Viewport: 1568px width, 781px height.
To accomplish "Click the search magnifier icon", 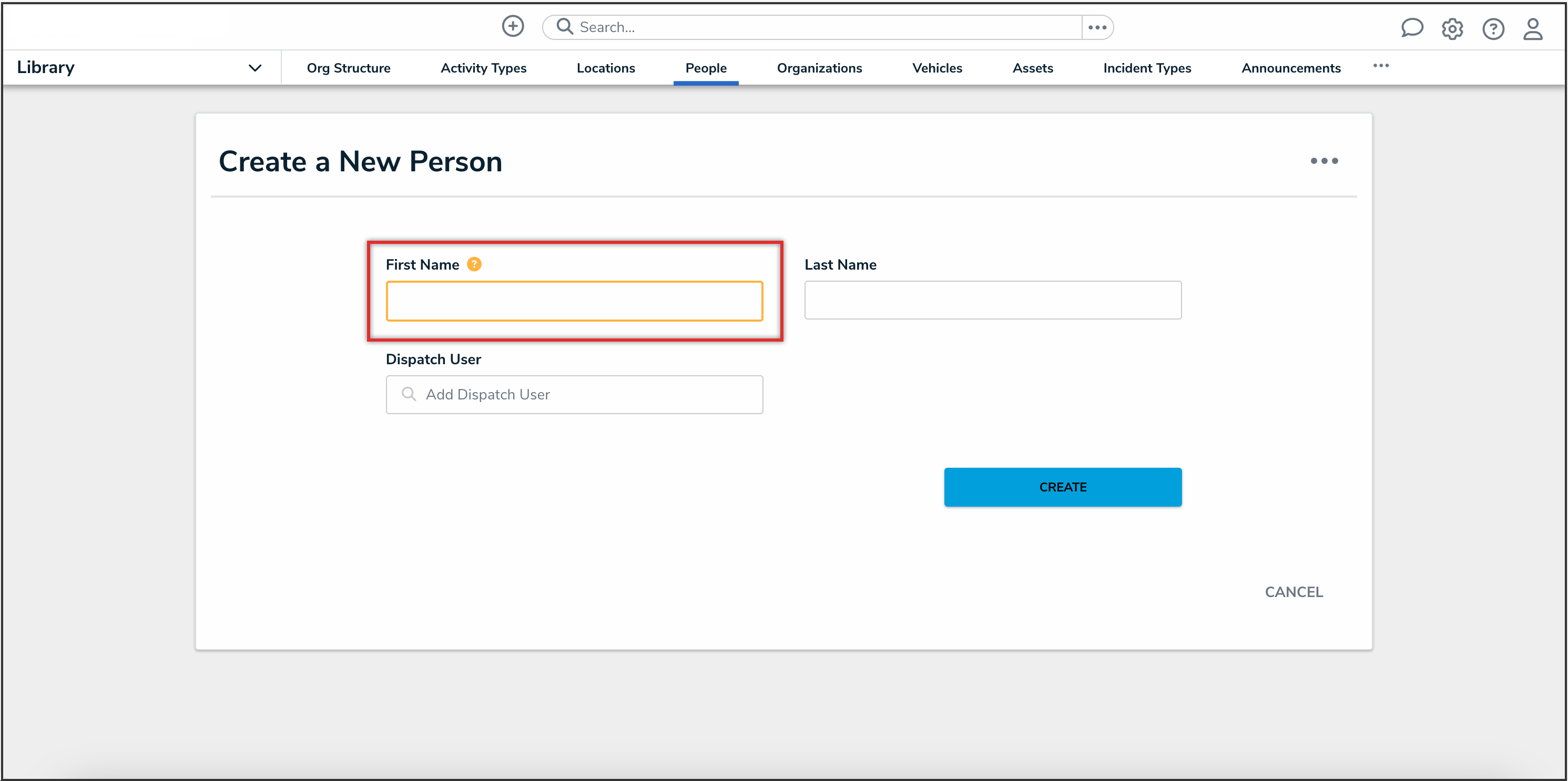I will coord(565,27).
